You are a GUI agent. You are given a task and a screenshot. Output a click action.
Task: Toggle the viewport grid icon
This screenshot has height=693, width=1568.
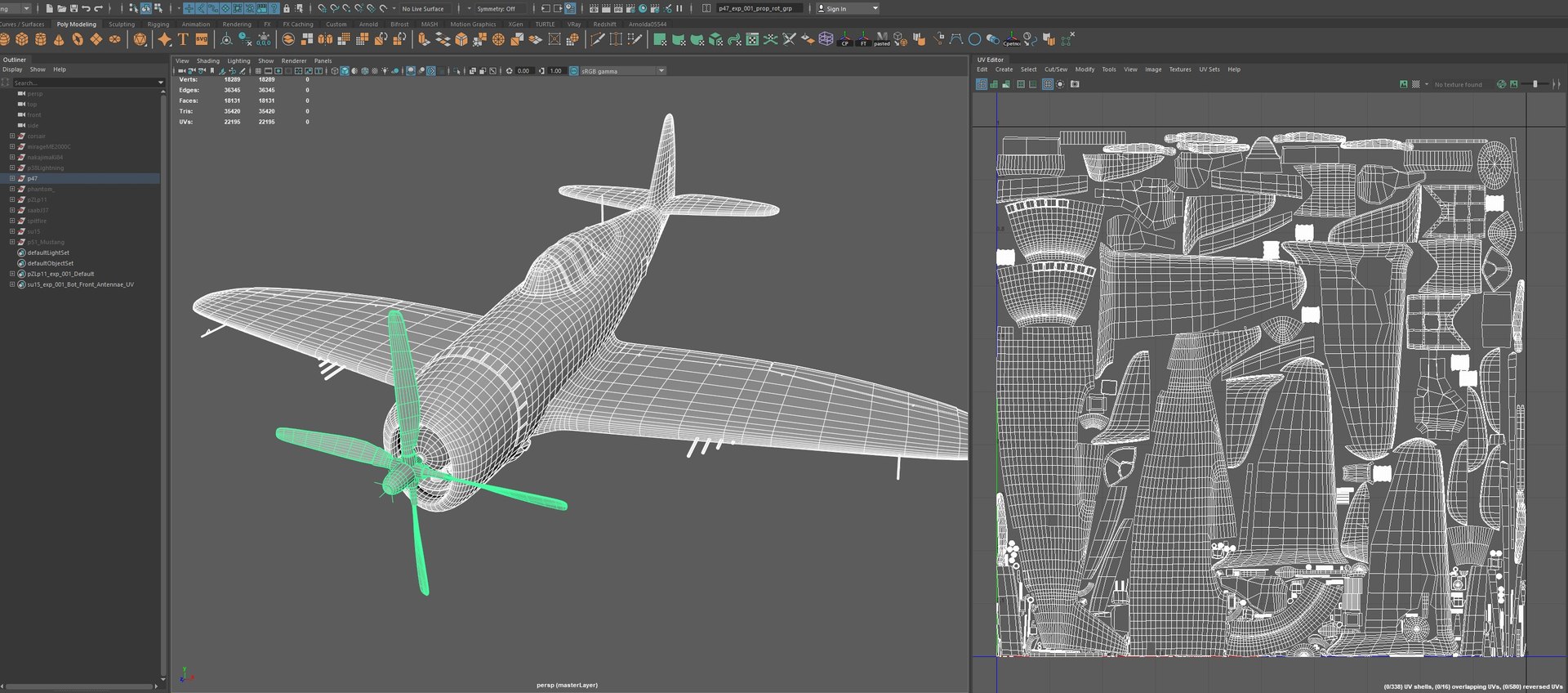point(258,71)
